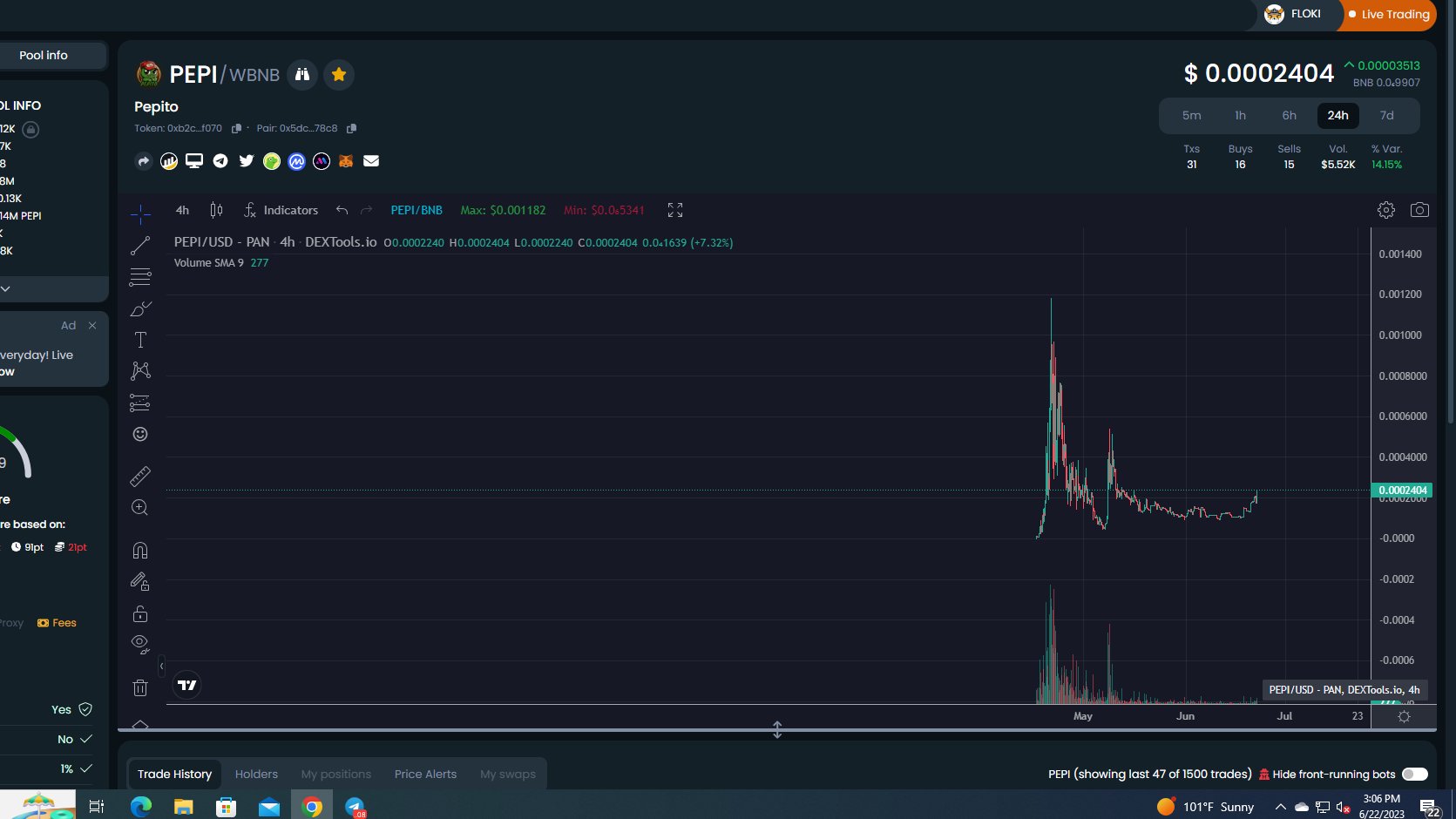Select the 5m stats timeframe

click(x=1191, y=115)
